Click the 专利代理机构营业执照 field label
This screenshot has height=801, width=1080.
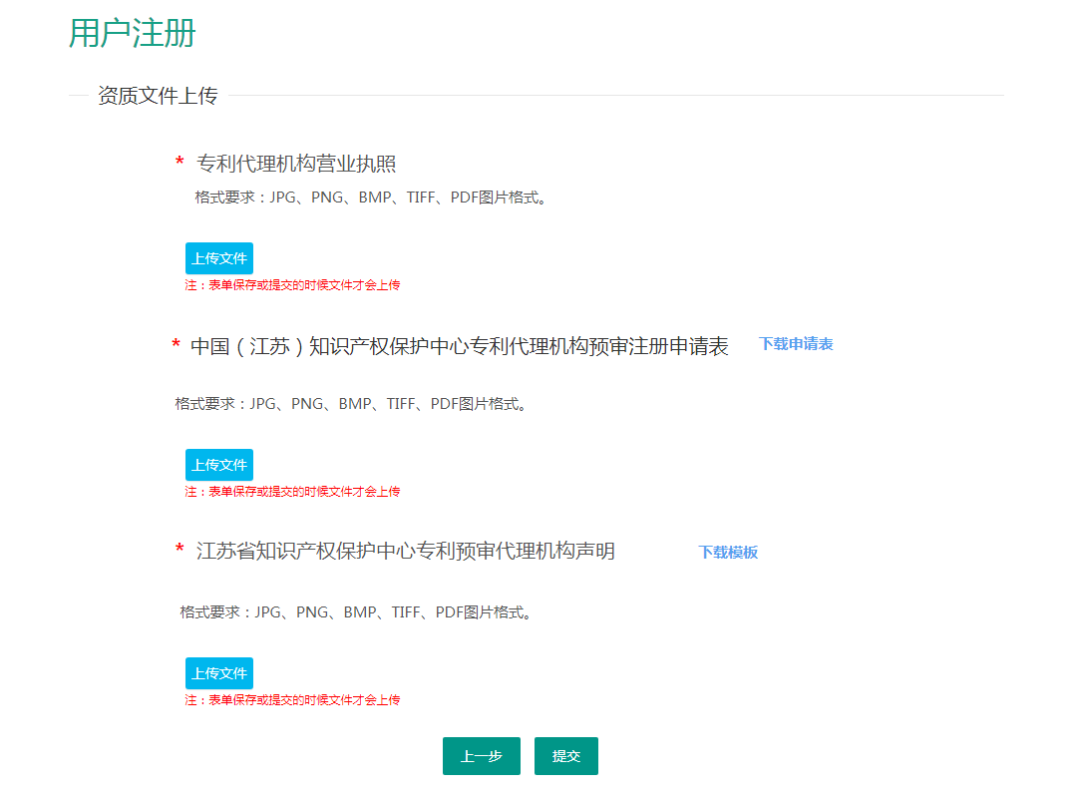tap(296, 164)
